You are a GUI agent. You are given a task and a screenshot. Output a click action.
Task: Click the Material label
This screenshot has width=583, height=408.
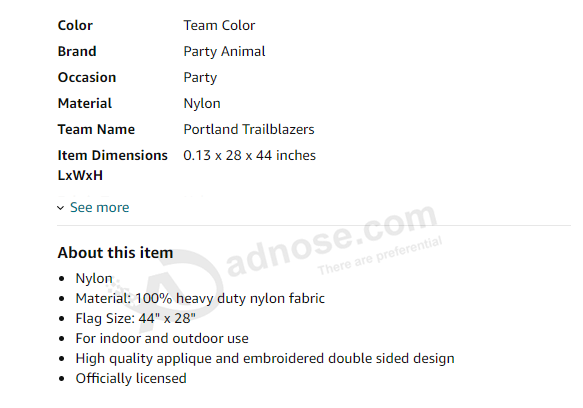[x=85, y=103]
